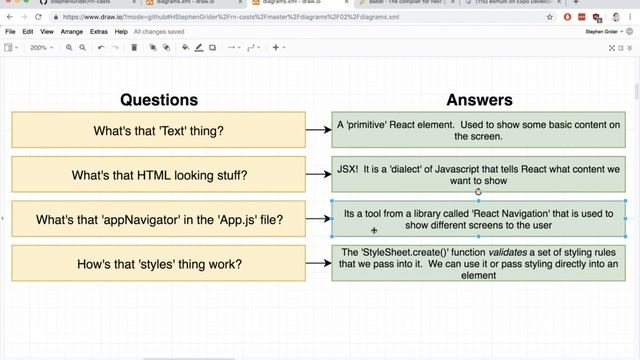The height and width of the screenshot is (360, 640).
Task: Open the Chrome three-dot menu
Action: tap(630, 17)
